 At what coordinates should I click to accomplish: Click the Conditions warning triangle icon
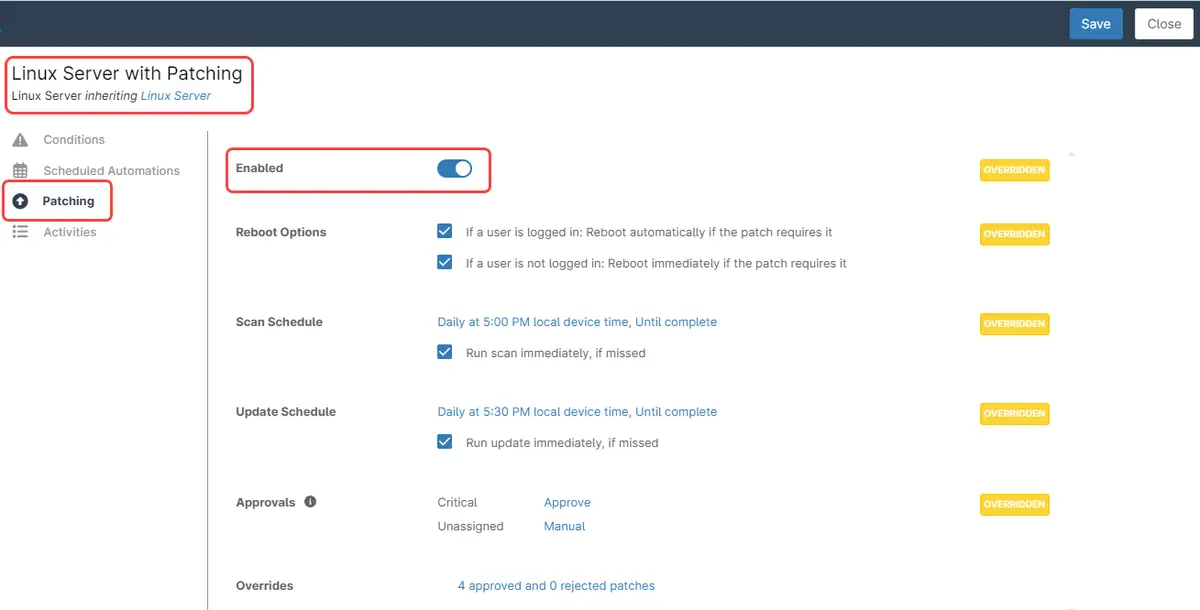[20, 140]
